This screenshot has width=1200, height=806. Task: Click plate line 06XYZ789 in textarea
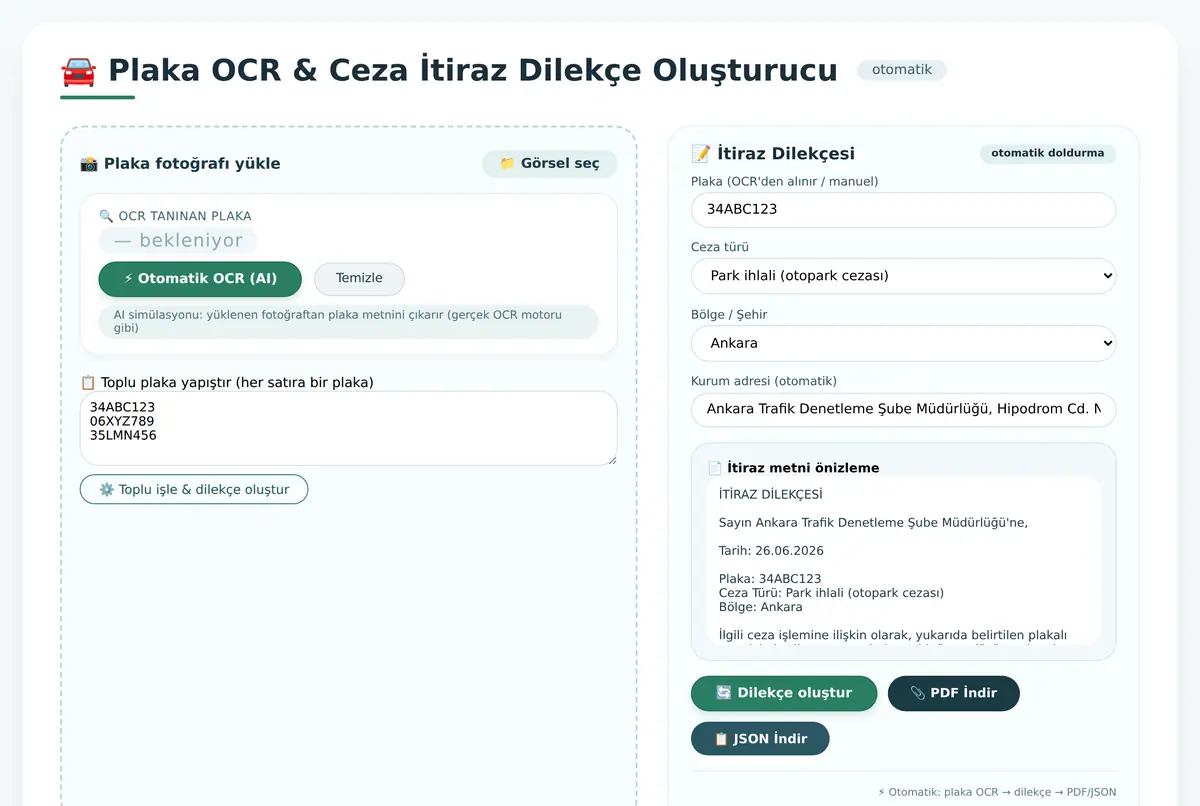pos(122,421)
